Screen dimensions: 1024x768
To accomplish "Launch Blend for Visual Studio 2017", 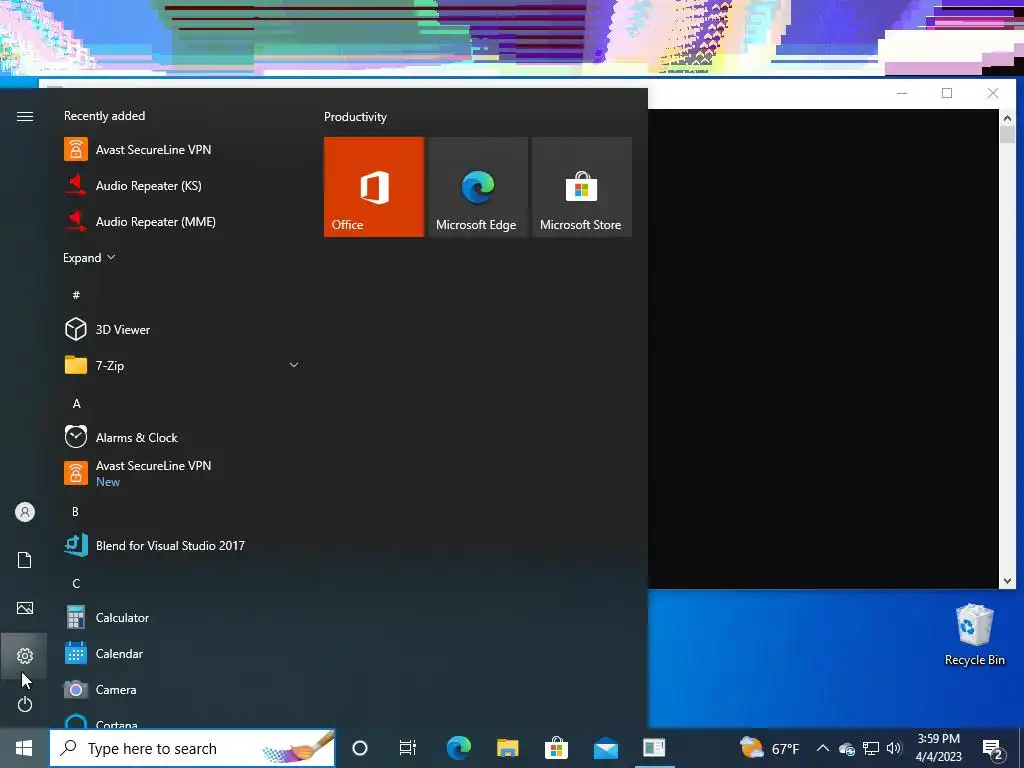I will click(x=183, y=545).
